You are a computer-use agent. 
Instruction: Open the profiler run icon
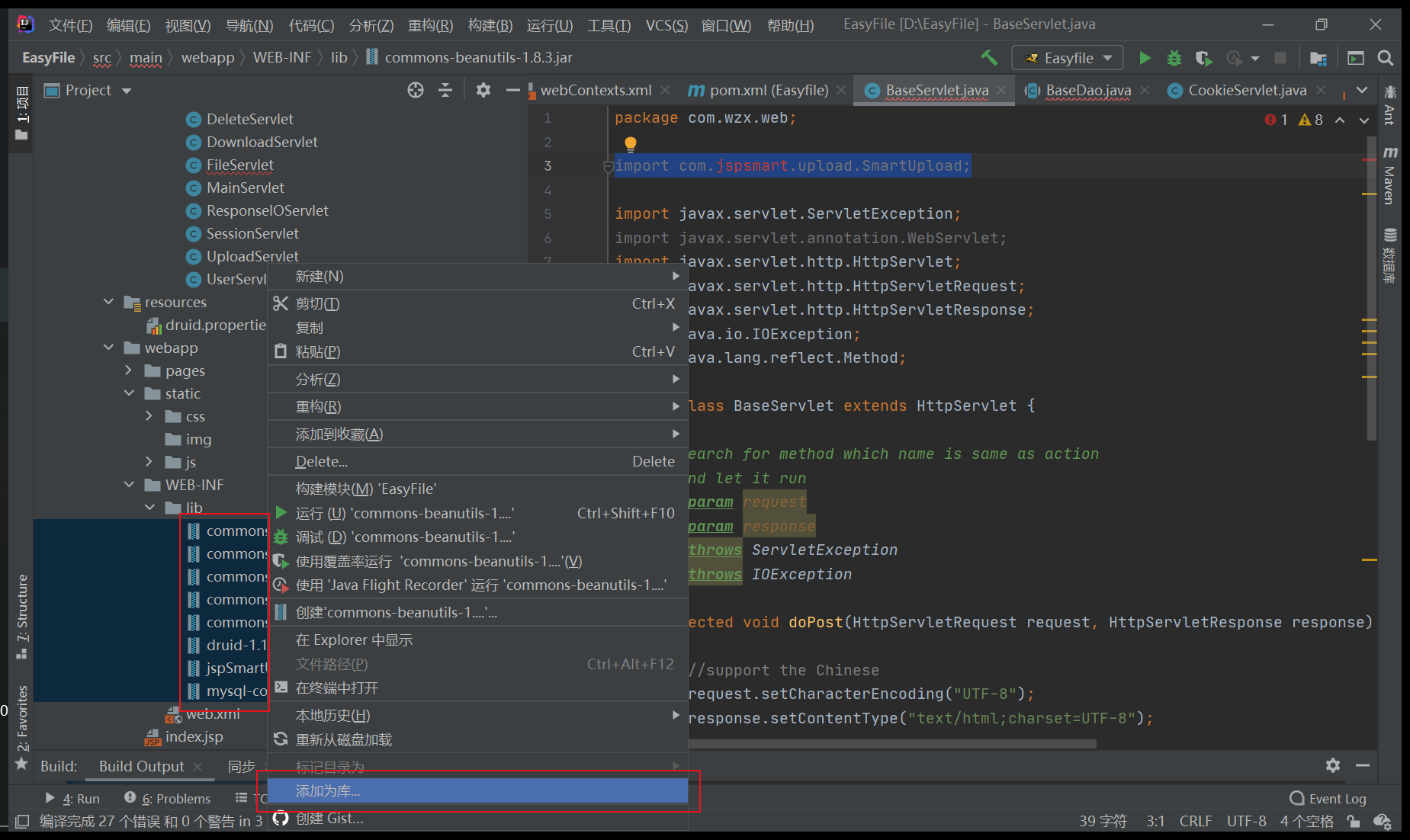point(1235,58)
